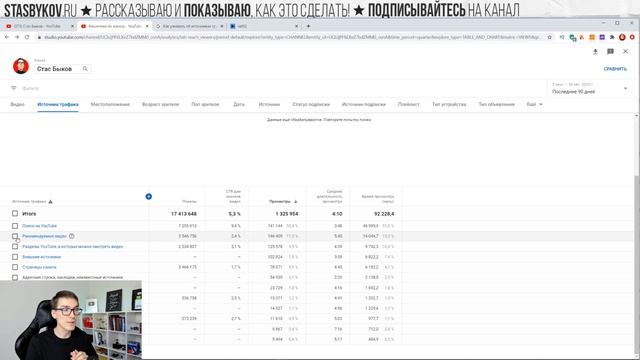Viewport: 640px width, 360px height.
Task: Click Время просмотра (часы) column header
Action: click(x=378, y=199)
